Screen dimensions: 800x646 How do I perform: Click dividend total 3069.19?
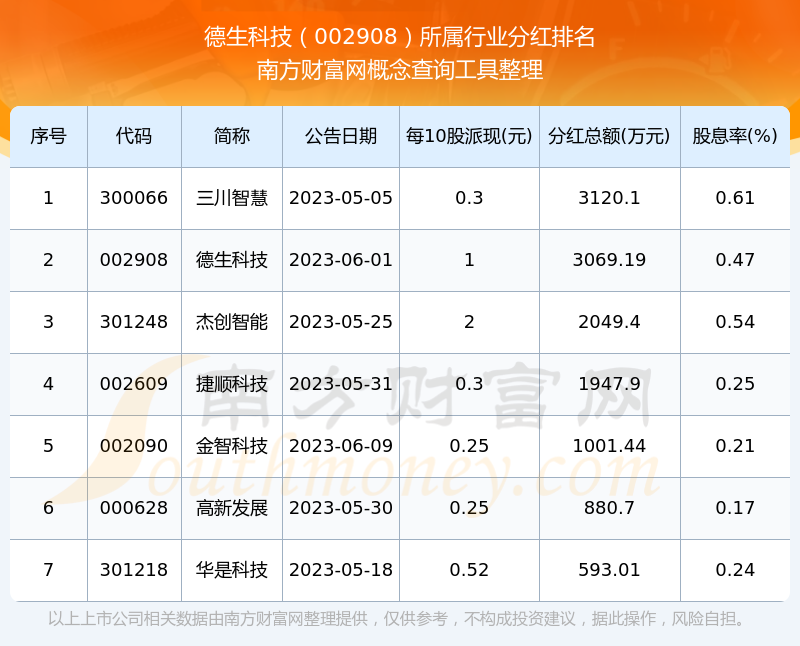pyautogui.click(x=609, y=260)
